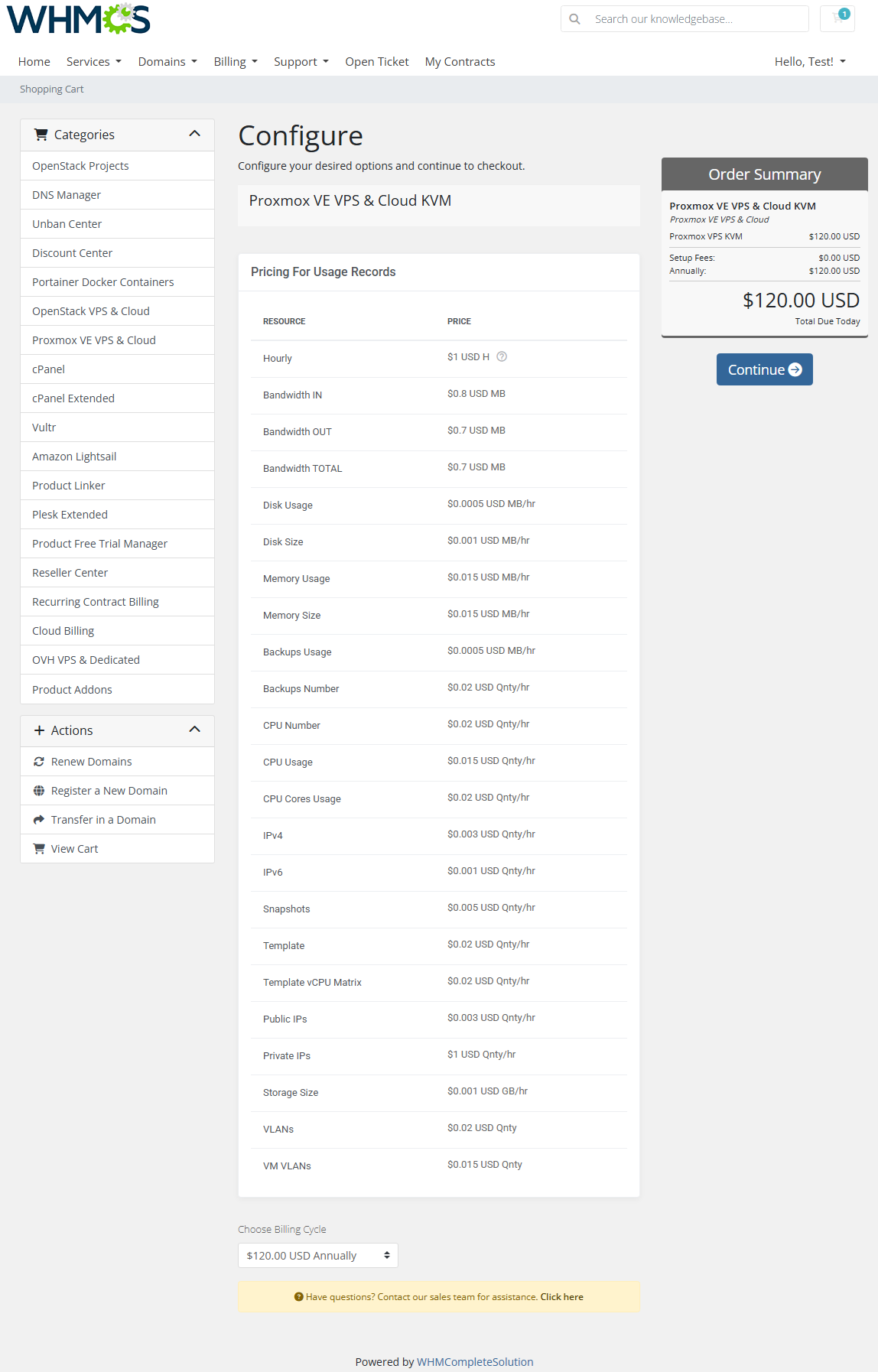The image size is (878, 1372).
Task: Click the arrow icon in Continue button
Action: 795,369
